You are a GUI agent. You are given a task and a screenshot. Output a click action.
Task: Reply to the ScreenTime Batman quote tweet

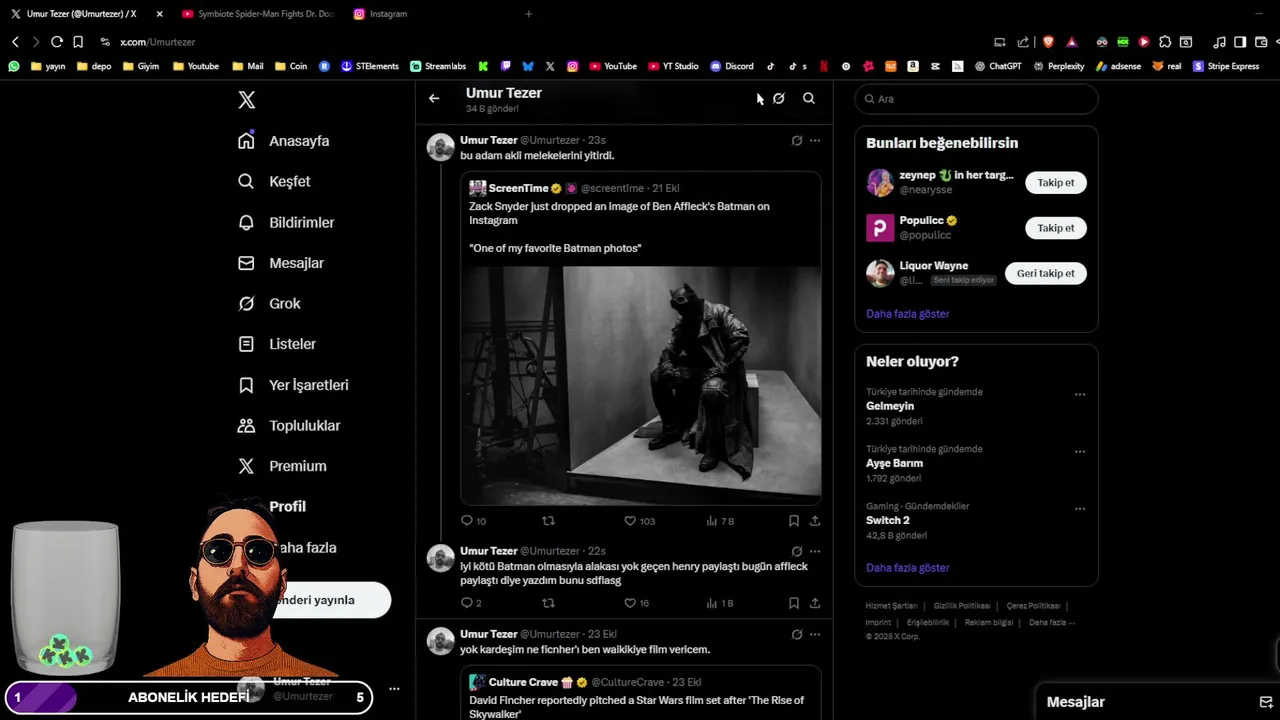(x=473, y=521)
